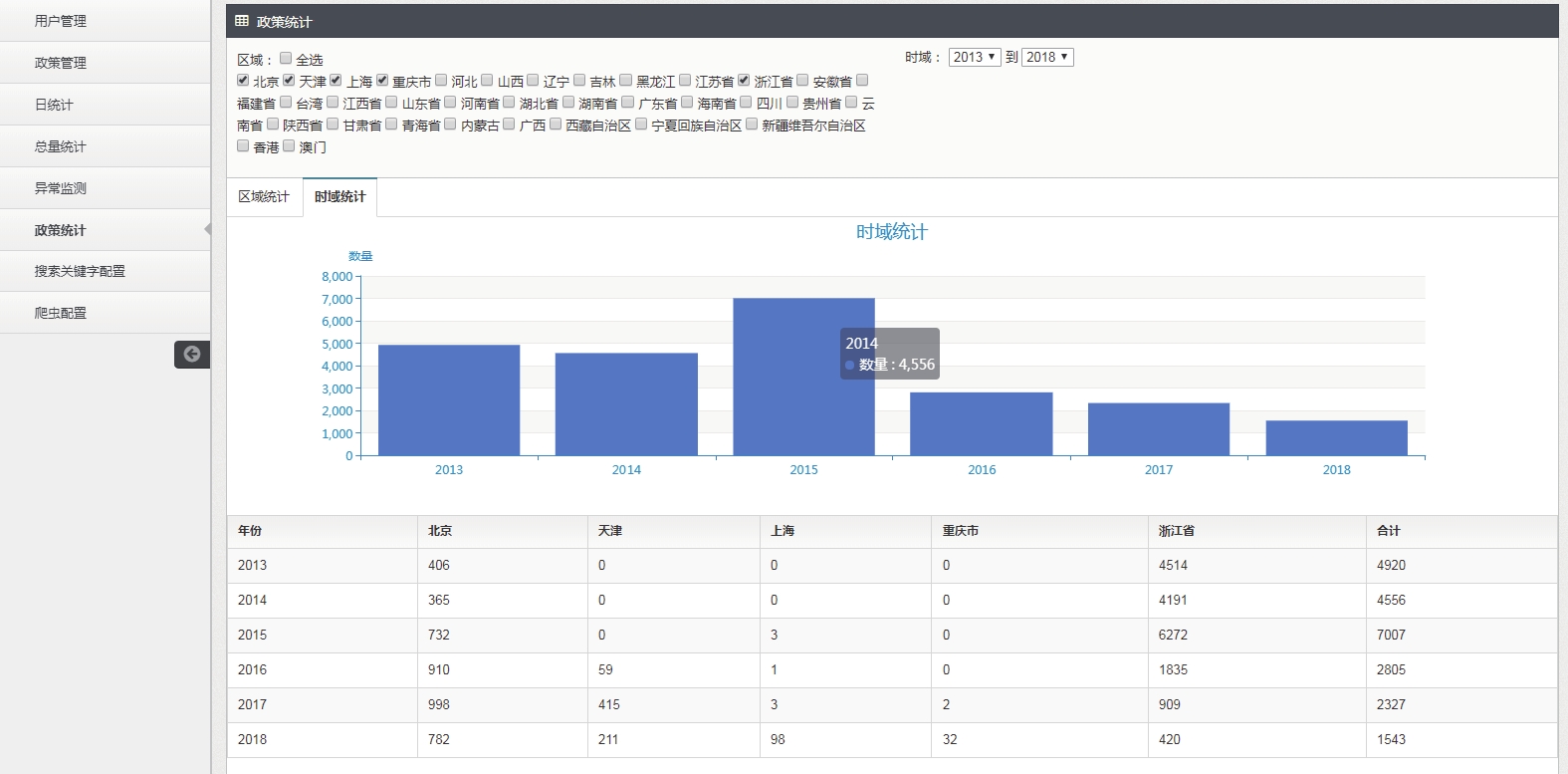Click the 2017 chart bar
Viewport: 1568px width, 774px height.
coord(1159,429)
